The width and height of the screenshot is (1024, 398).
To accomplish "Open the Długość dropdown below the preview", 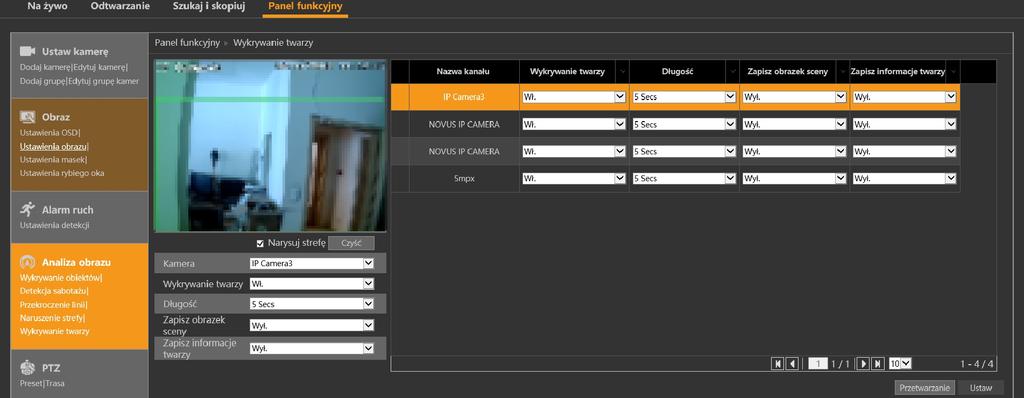I will pos(312,304).
